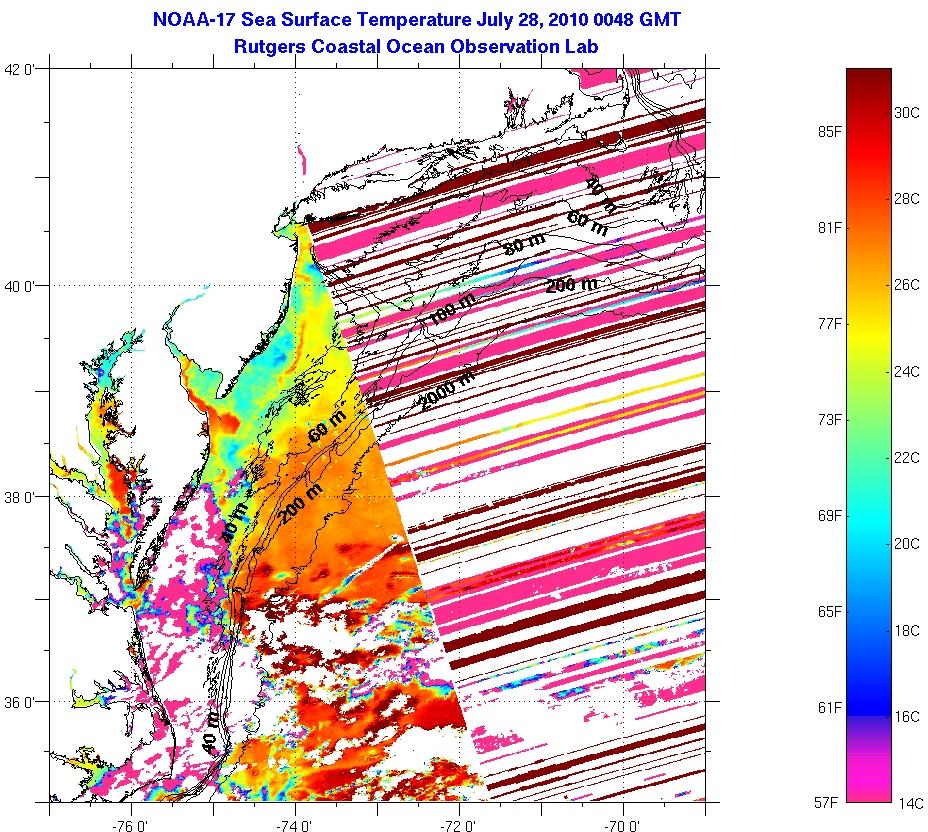Screen dimensions: 928x832
Task: Click the '28C' colorbar label
Action: [907, 199]
